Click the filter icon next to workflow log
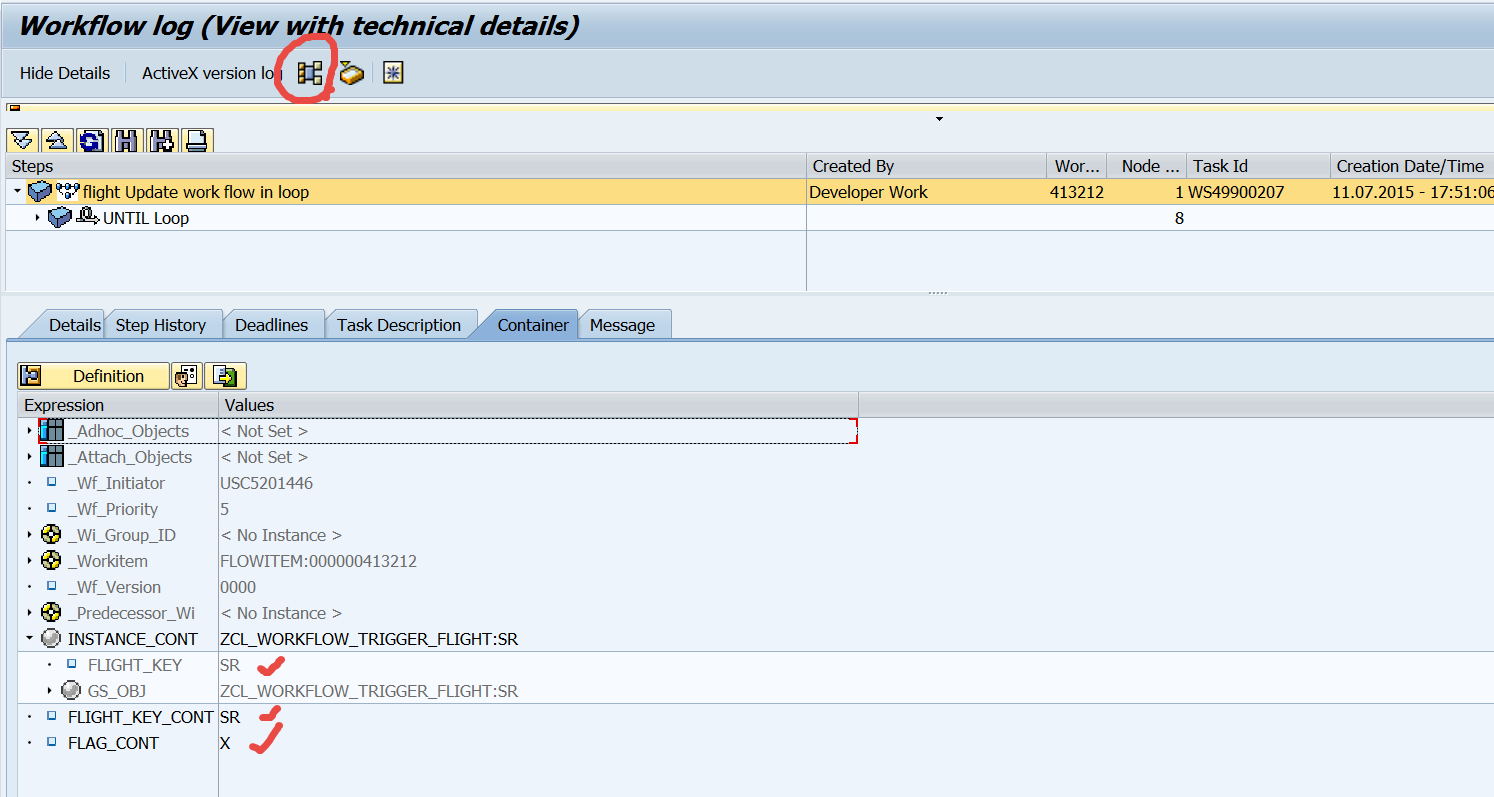This screenshot has width=1494, height=797. (x=351, y=72)
